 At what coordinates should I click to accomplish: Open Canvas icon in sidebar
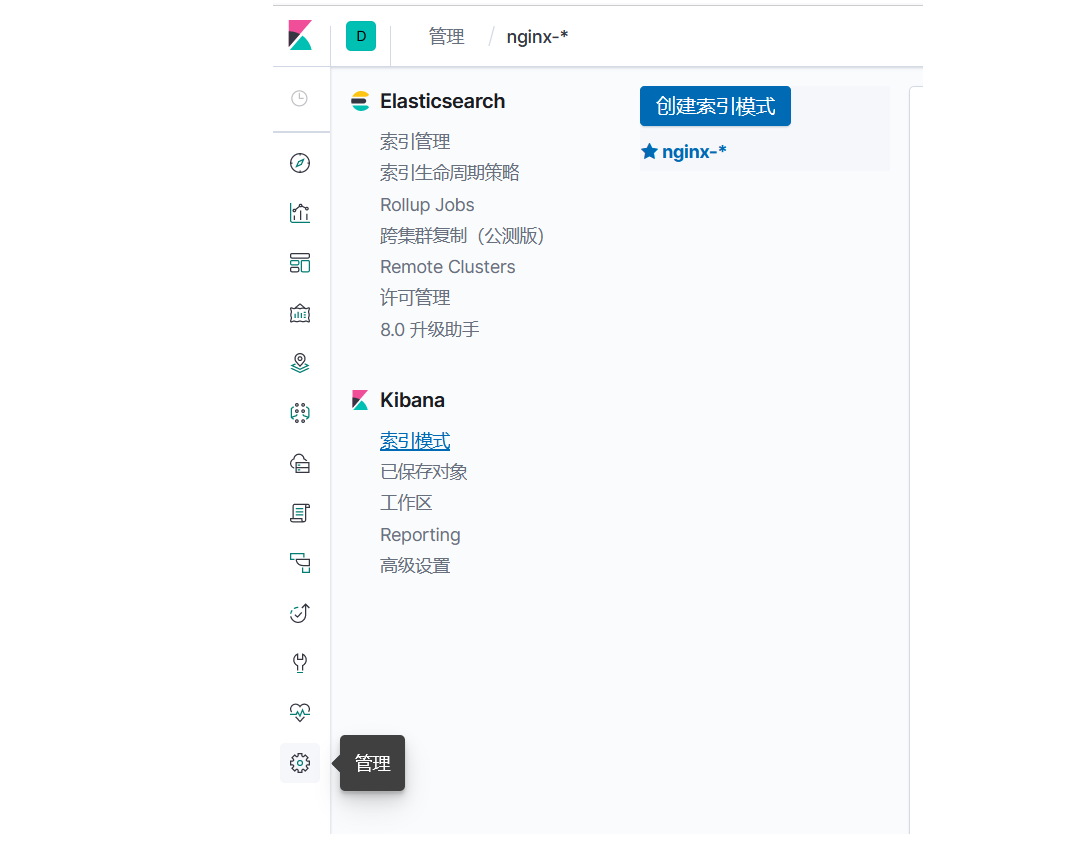point(300,313)
